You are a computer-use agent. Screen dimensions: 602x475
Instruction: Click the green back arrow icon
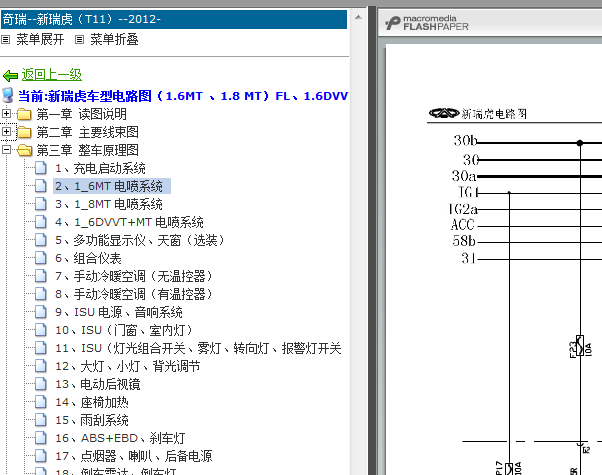10,76
